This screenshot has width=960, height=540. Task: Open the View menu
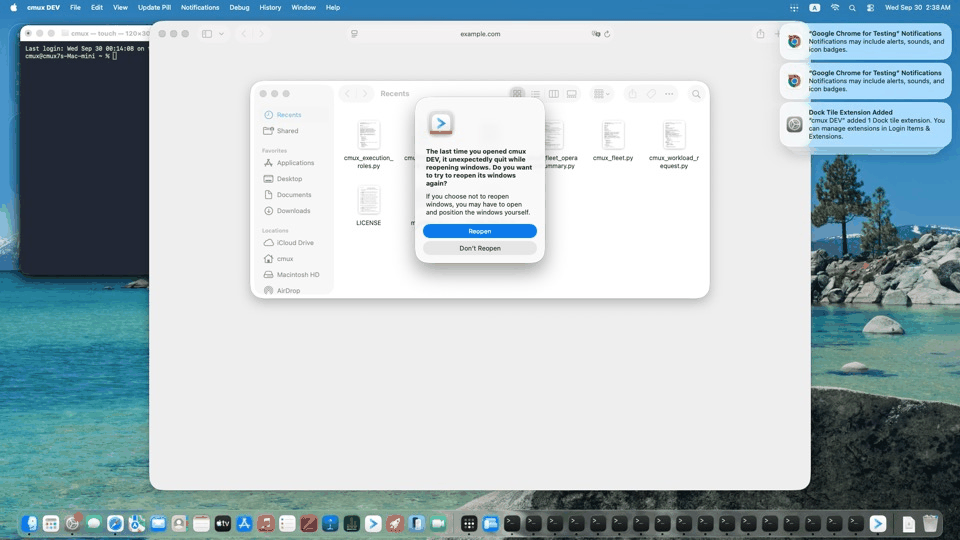pos(120,7)
